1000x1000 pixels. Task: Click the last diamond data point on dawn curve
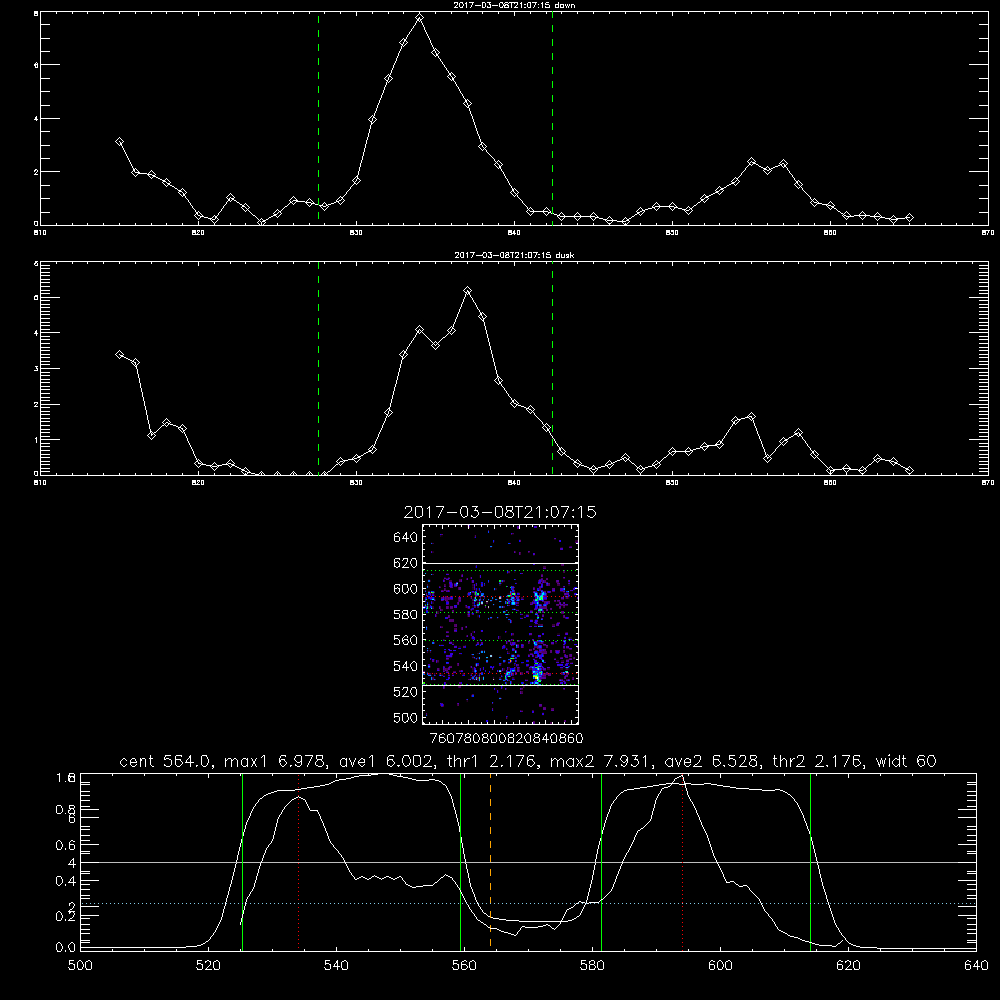(909, 218)
